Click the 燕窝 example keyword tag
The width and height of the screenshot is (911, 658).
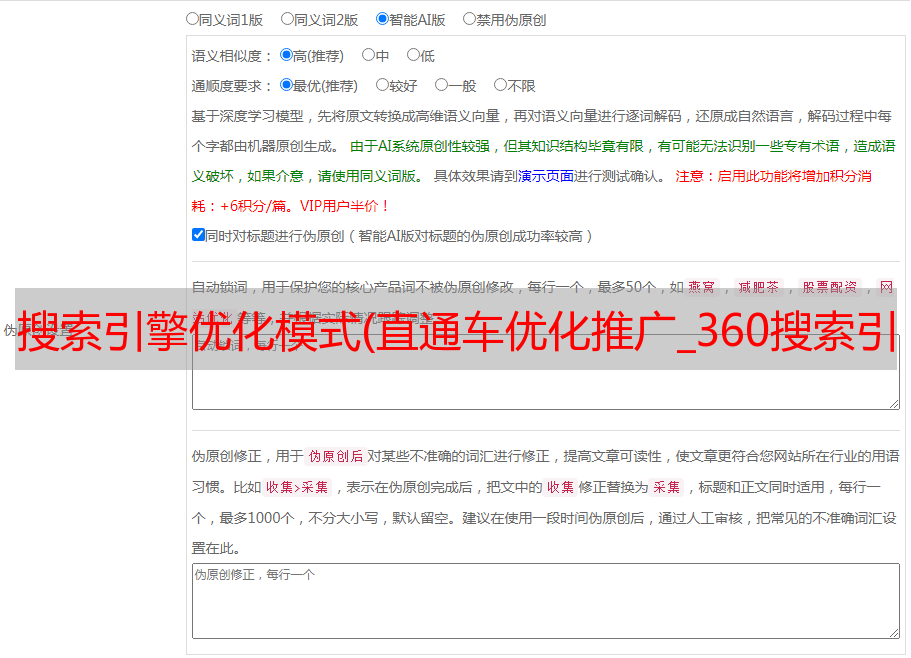(x=702, y=287)
